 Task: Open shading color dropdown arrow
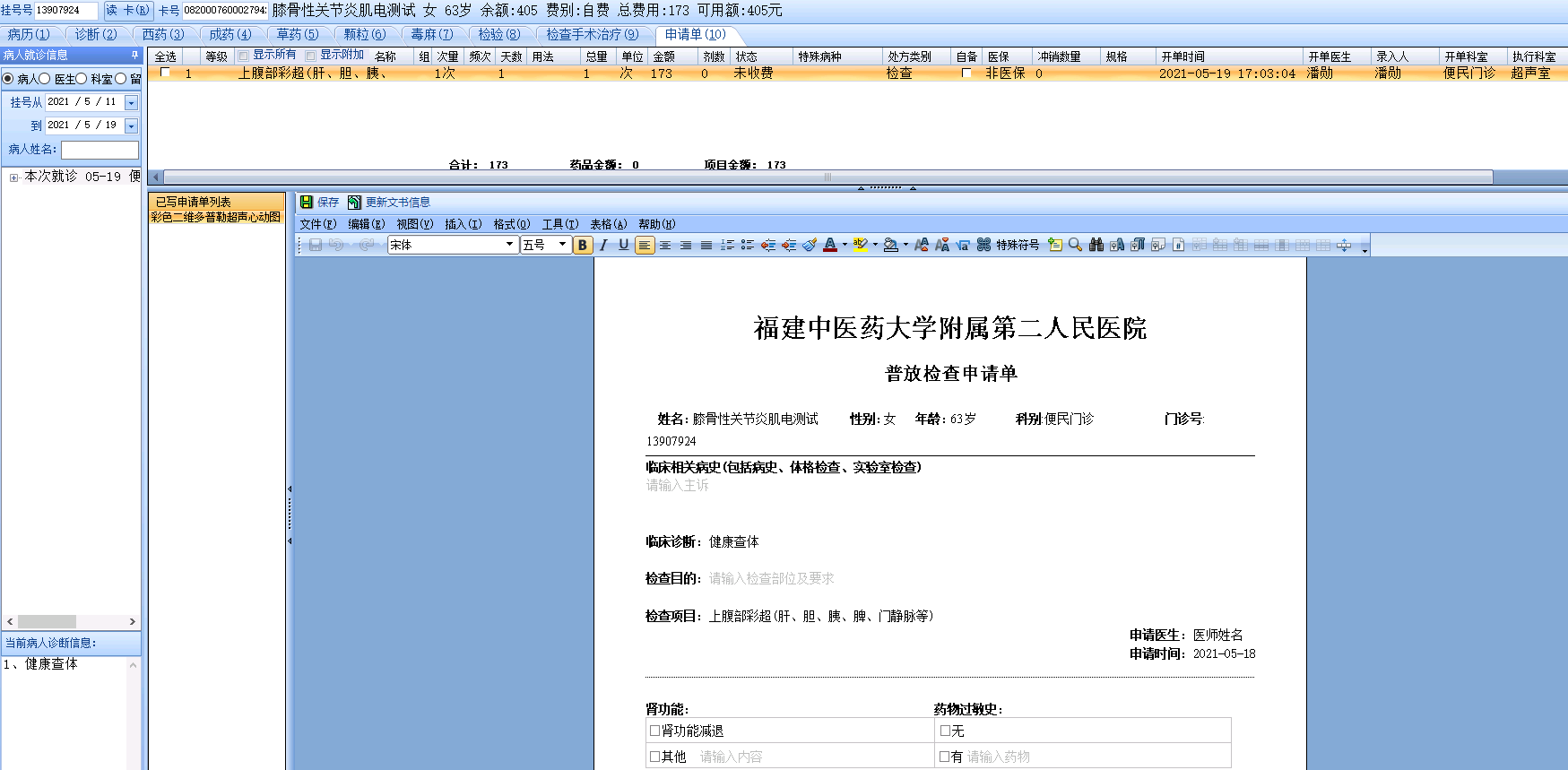click(905, 245)
